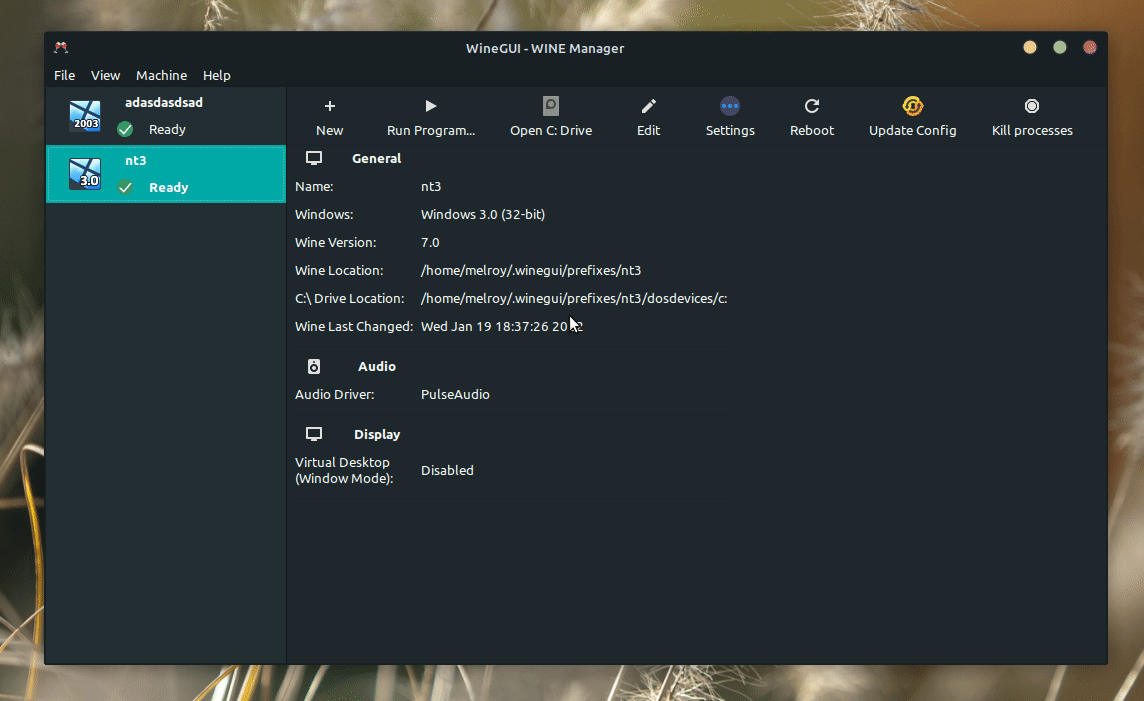Open the Help menu

click(217, 75)
